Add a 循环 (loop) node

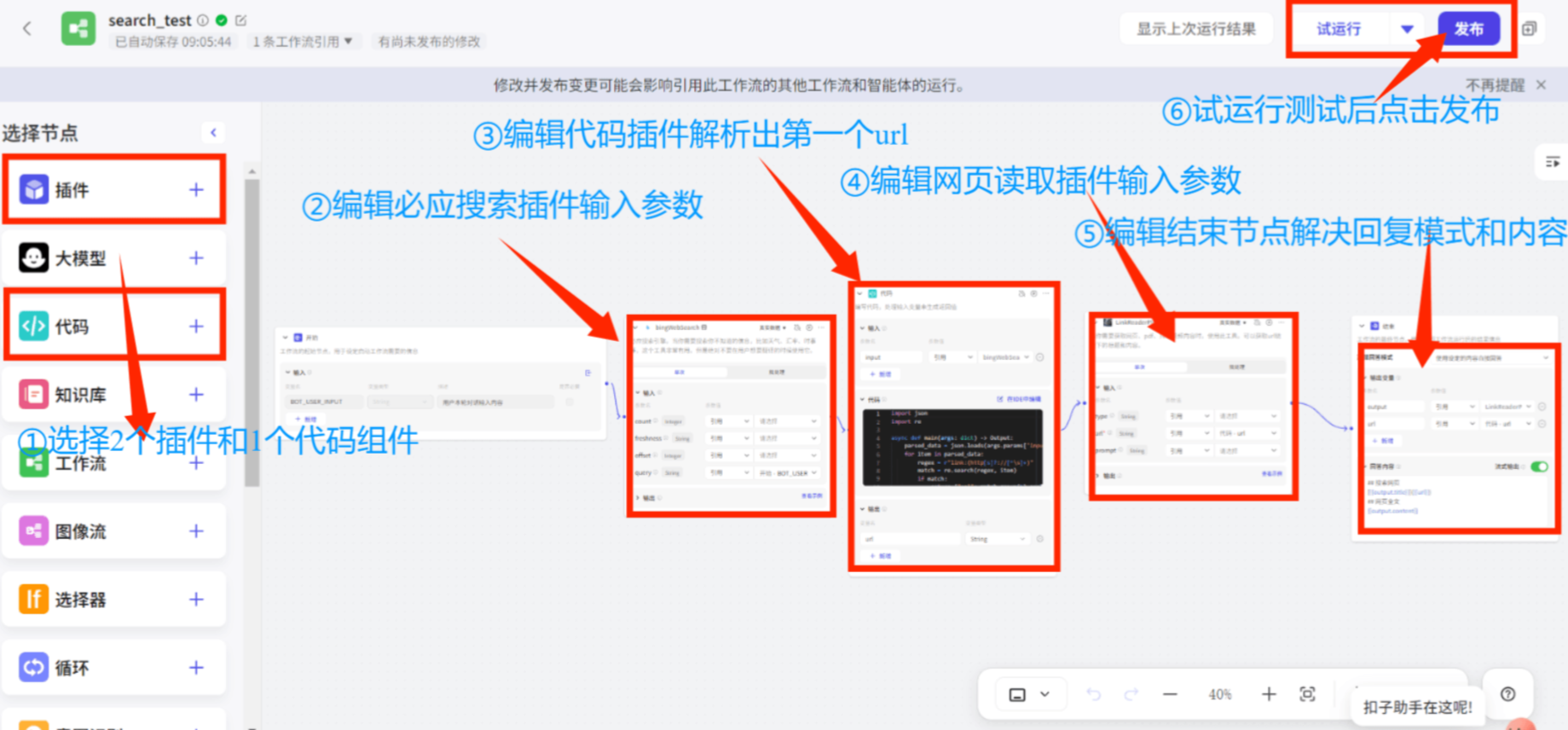pos(196,667)
